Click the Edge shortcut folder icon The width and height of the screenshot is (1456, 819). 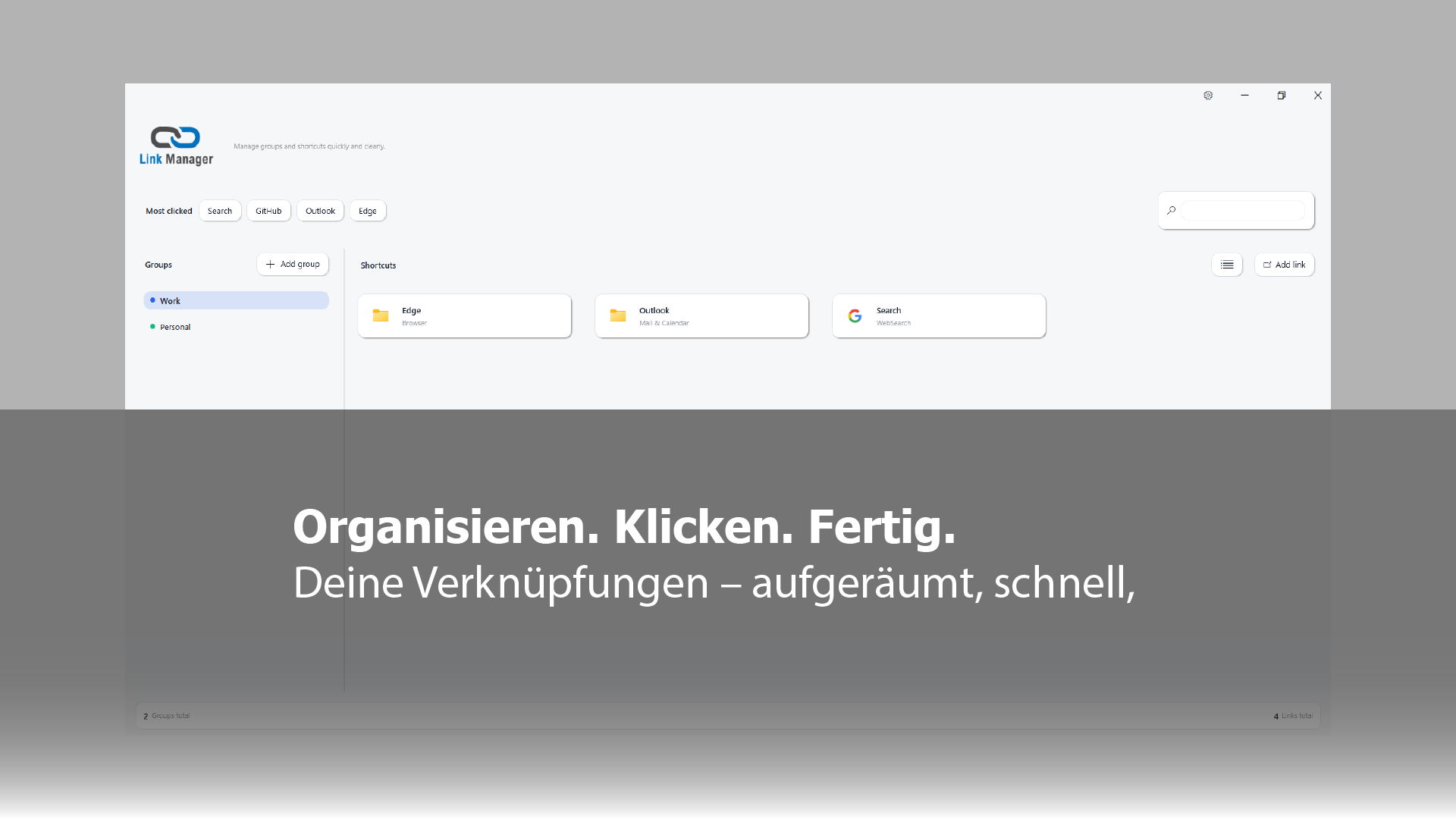click(381, 315)
